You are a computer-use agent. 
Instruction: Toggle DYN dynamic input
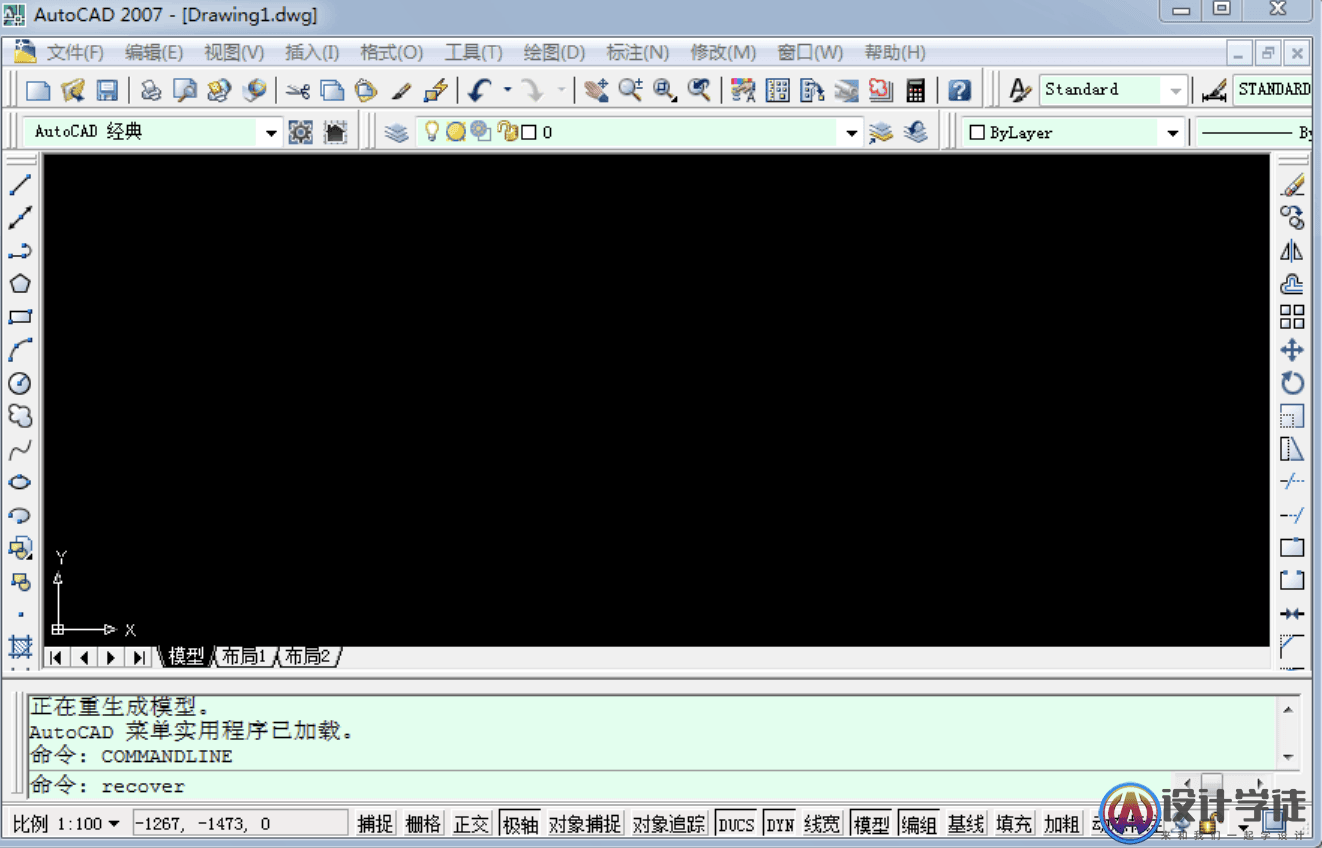tap(780, 824)
